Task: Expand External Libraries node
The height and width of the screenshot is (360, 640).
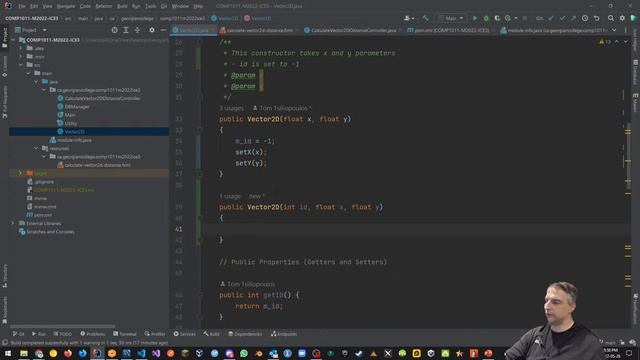Action: coord(13,223)
